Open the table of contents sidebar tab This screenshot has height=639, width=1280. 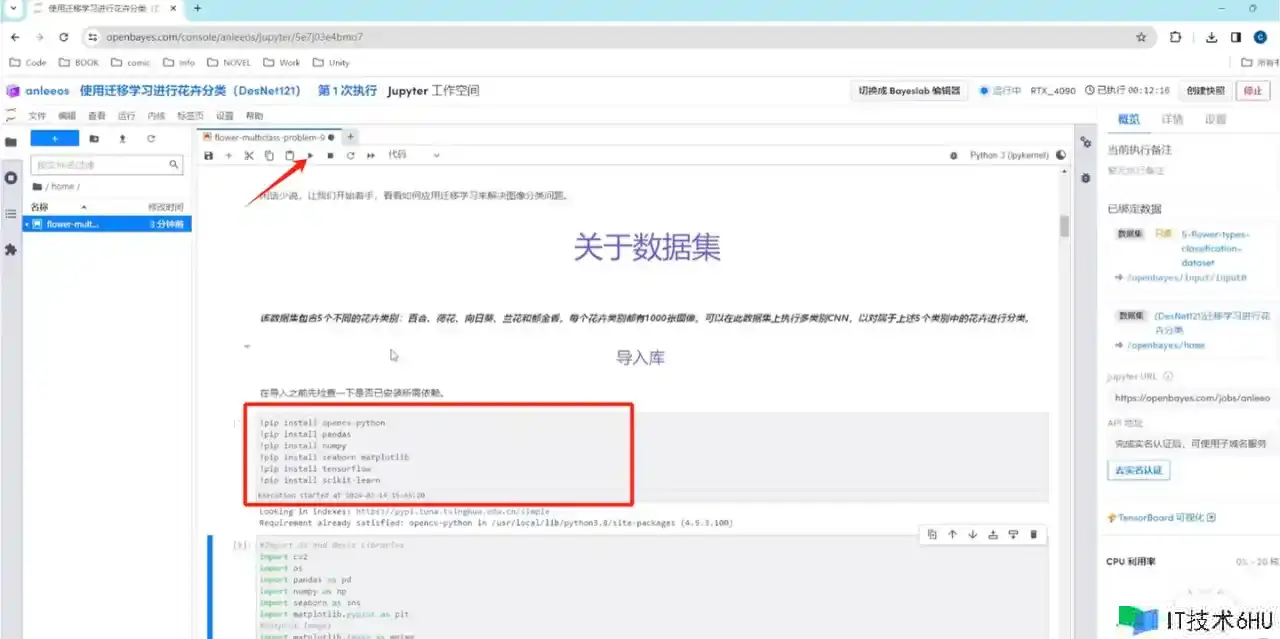point(11,214)
